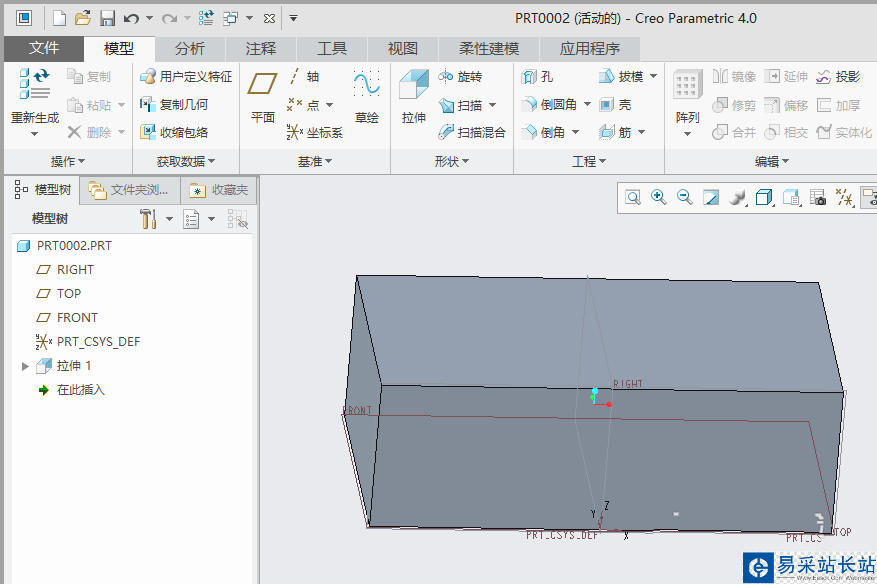877x584 pixels.
Task: Open the 基准 group dropdown
Action: pyautogui.click(x=315, y=161)
